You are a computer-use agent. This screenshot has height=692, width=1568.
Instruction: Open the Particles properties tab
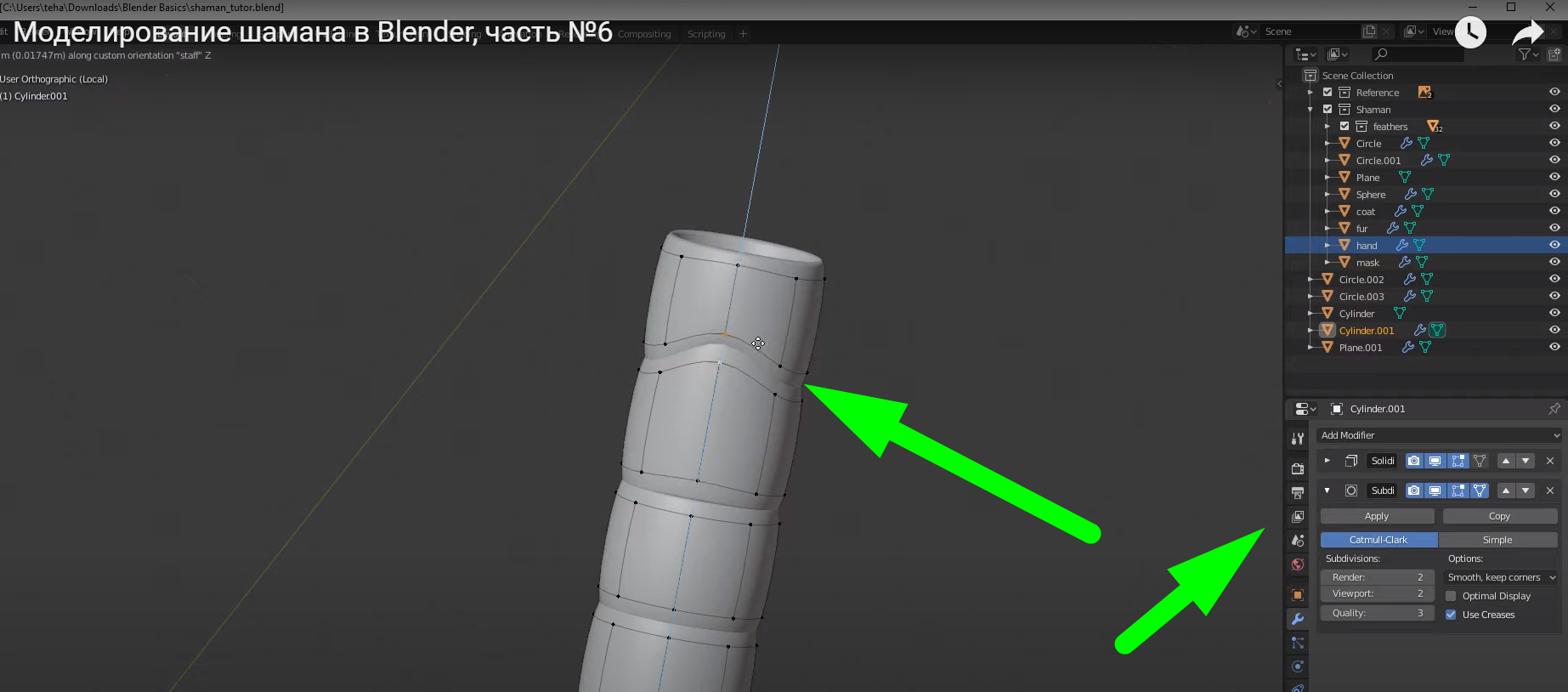pos(1298,643)
